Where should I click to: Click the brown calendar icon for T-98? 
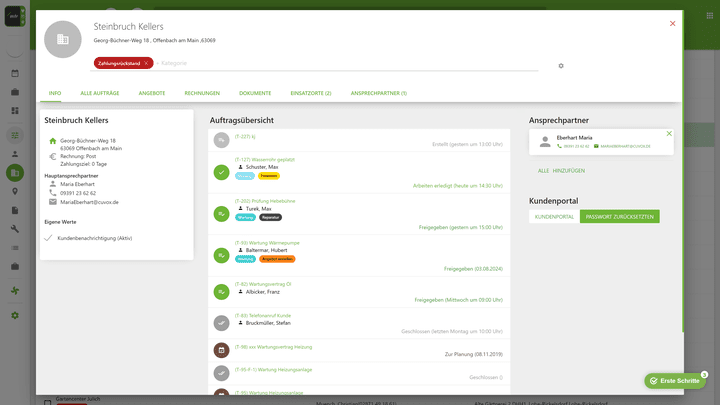click(221, 350)
